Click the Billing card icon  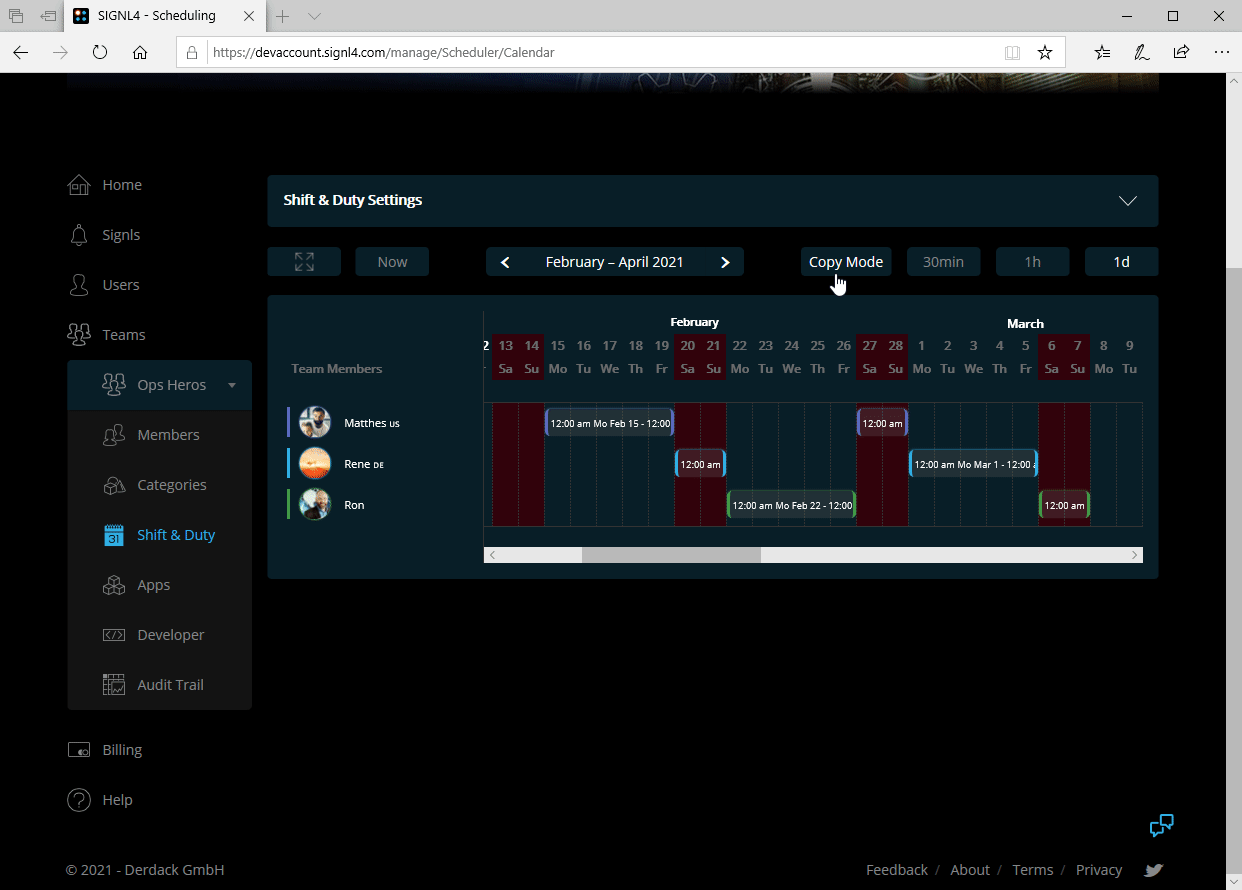point(78,750)
